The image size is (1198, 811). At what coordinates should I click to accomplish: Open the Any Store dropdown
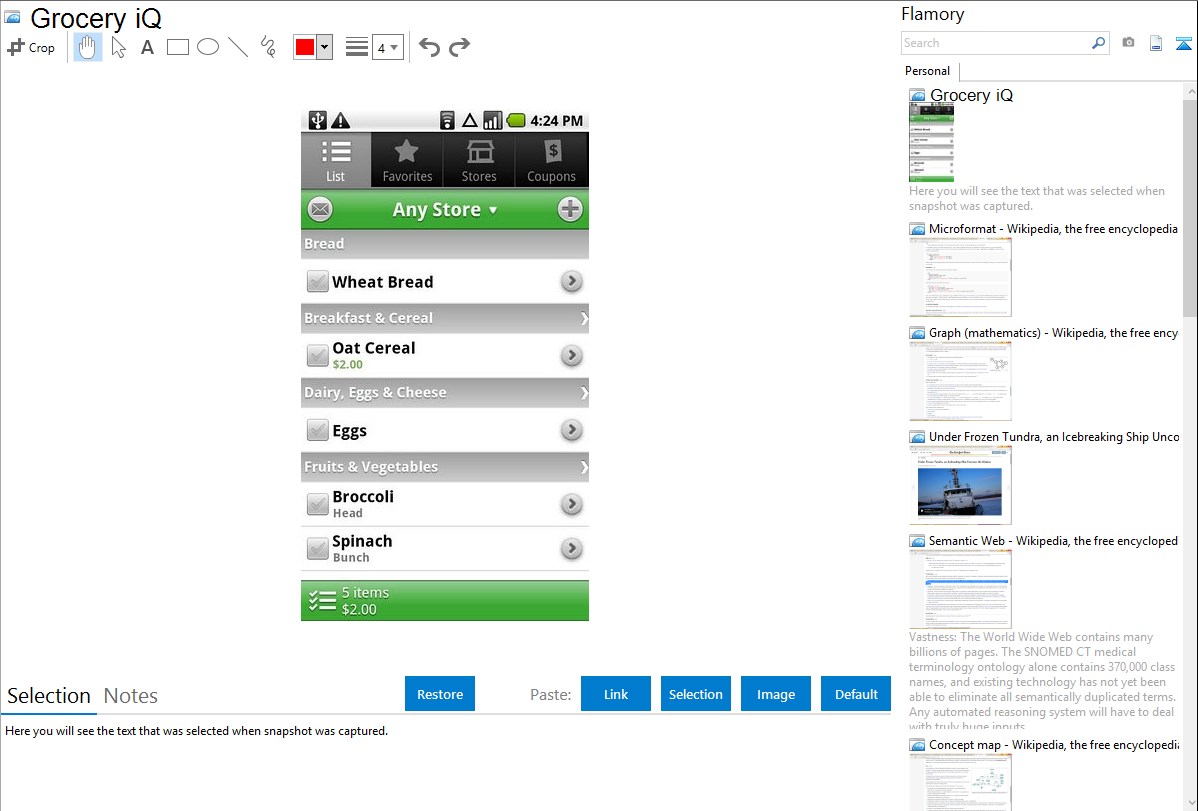[445, 209]
